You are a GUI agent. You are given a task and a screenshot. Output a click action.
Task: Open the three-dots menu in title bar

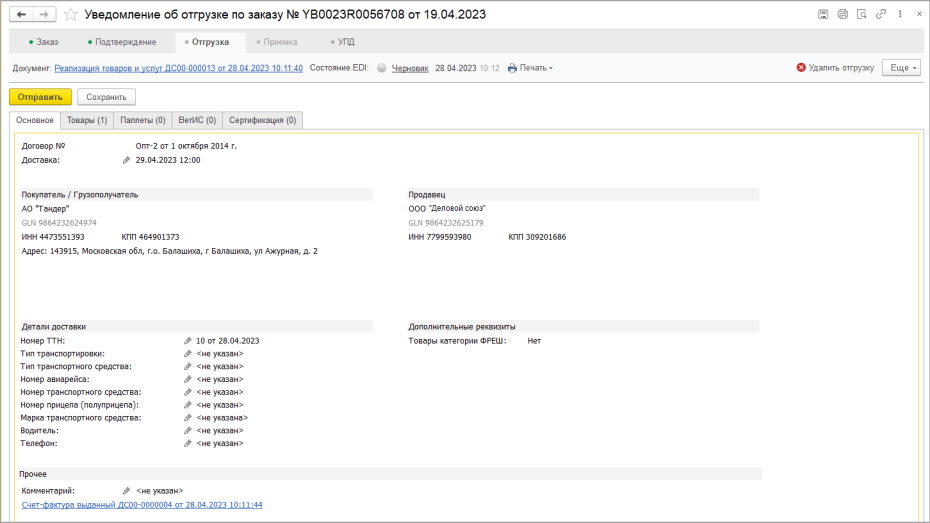pyautogui.click(x=900, y=14)
